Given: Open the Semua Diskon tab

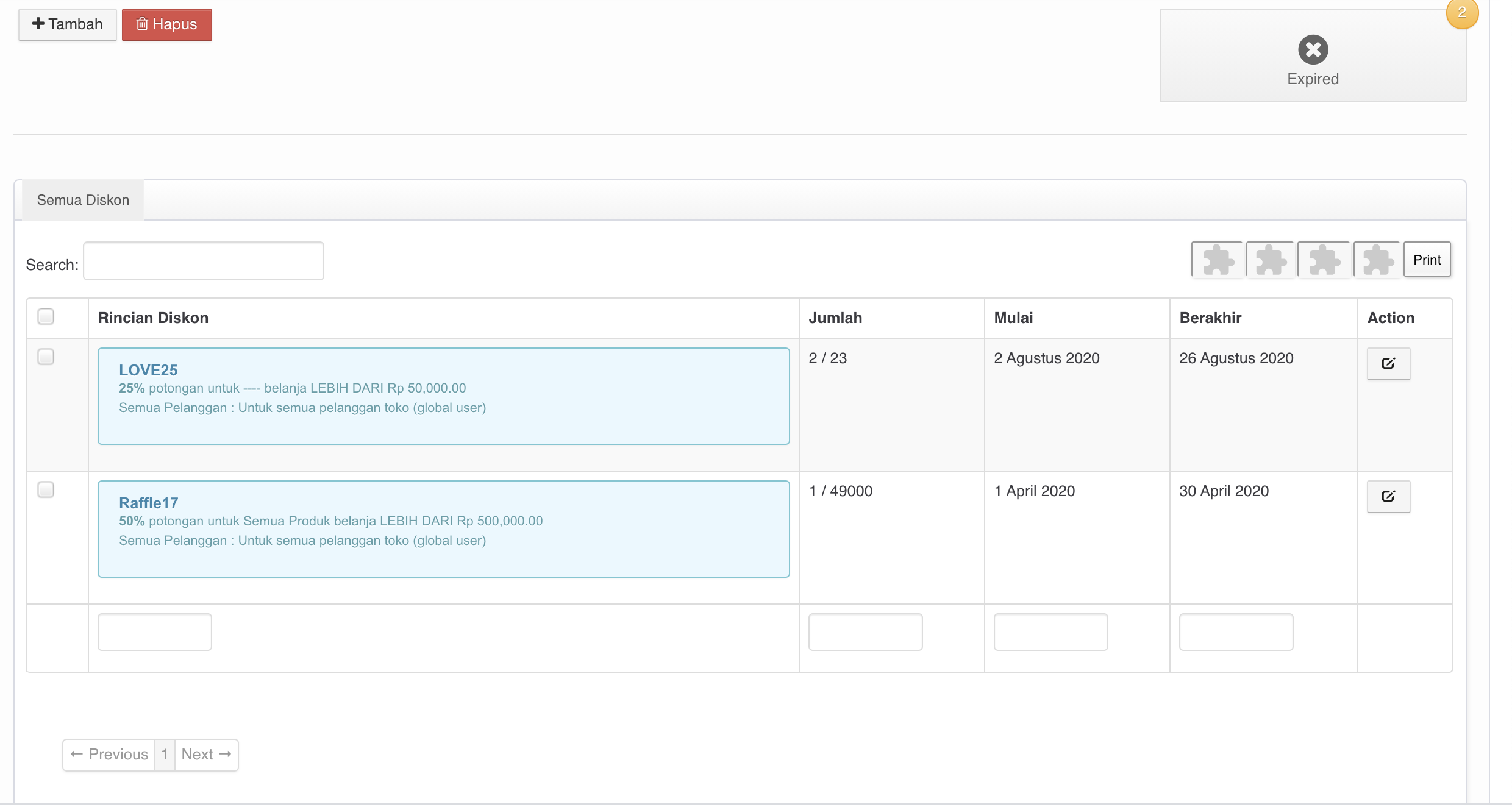Looking at the screenshot, I should [83, 200].
